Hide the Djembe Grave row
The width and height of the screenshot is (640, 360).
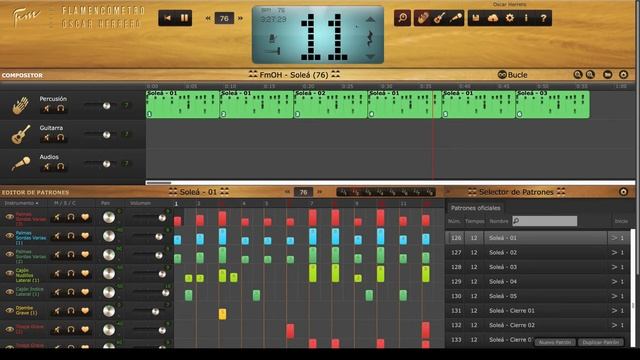pyautogui.click(x=9, y=311)
